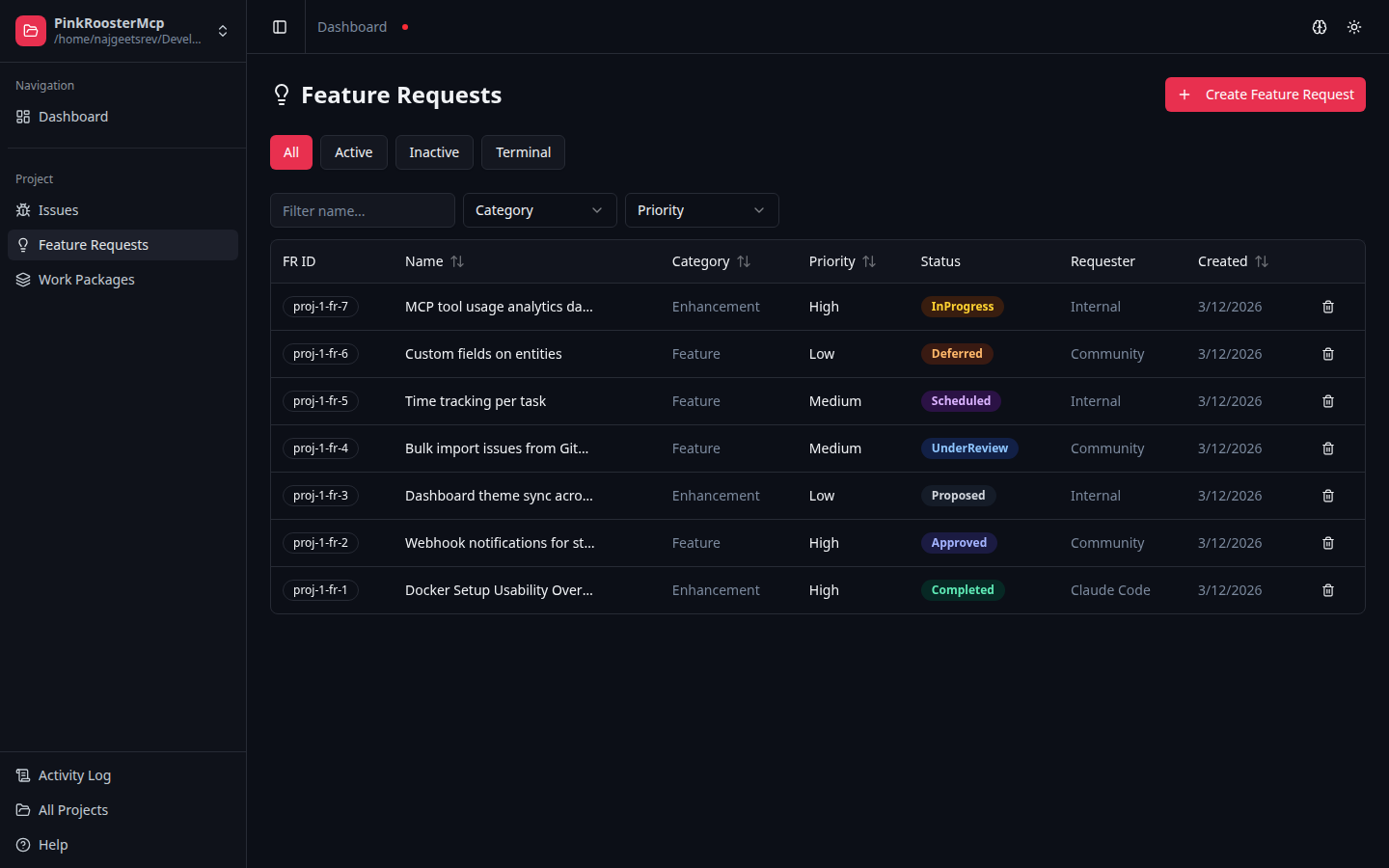Click the Dashboard breadcrumb in header
1389x868 pixels.
click(352, 27)
